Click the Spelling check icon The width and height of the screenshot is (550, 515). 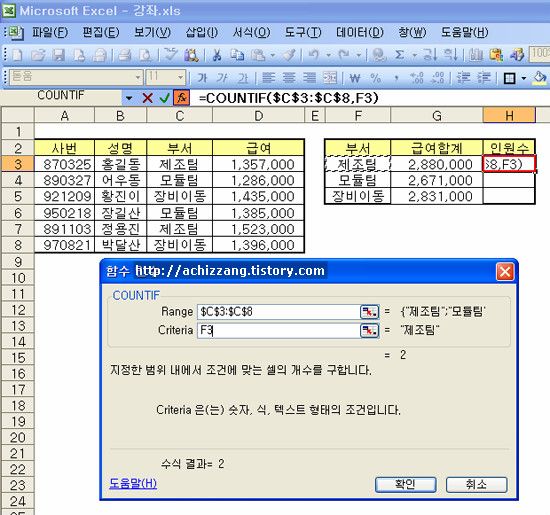tap(171, 55)
